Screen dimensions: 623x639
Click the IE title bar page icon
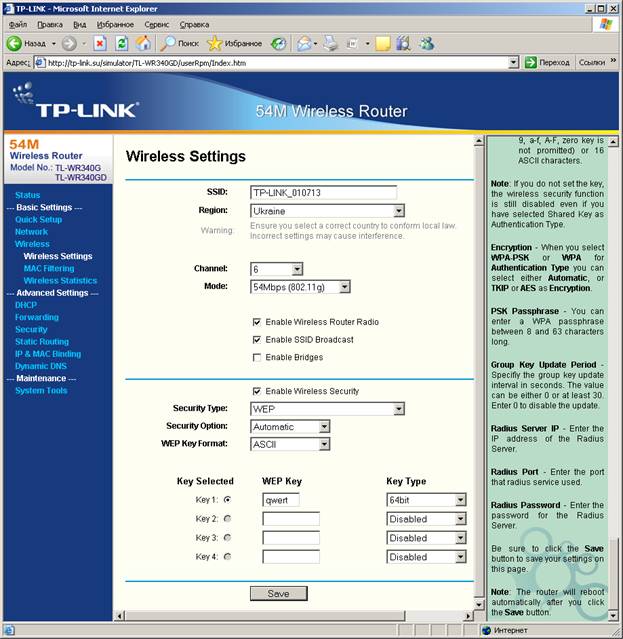click(x=9, y=9)
